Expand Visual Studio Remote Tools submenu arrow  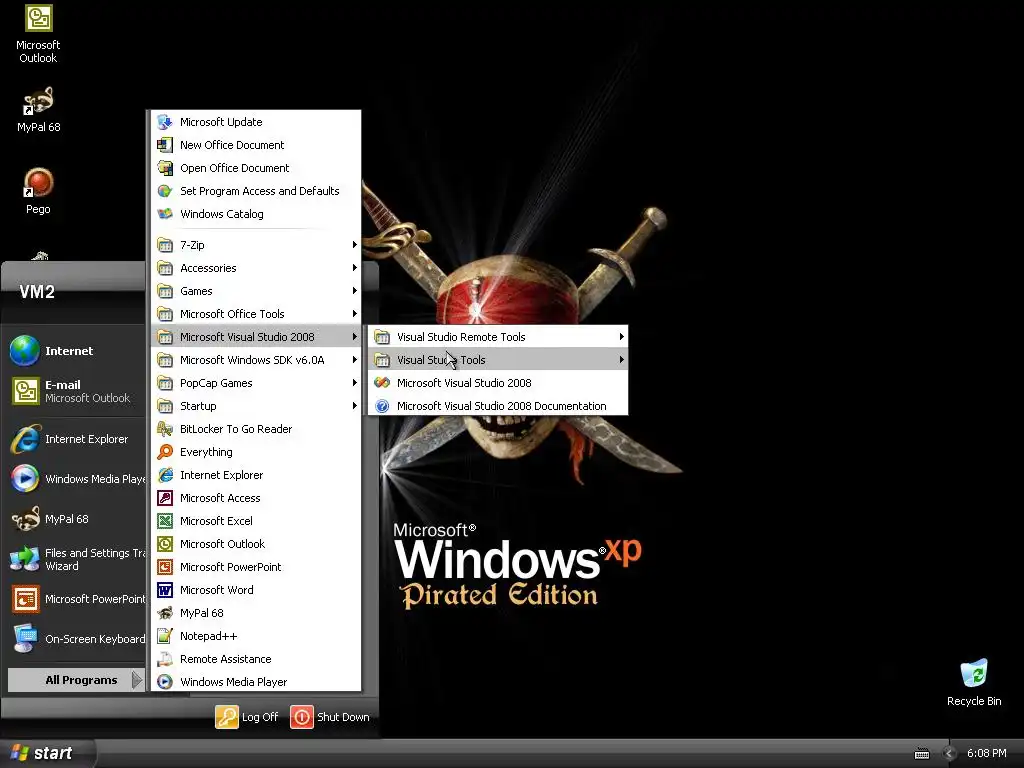pyautogui.click(x=621, y=337)
